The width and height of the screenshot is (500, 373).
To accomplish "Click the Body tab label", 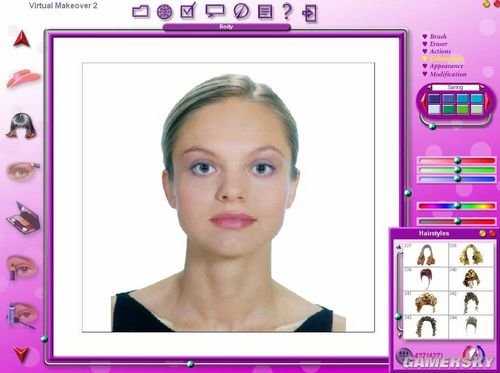I will 226,27.
